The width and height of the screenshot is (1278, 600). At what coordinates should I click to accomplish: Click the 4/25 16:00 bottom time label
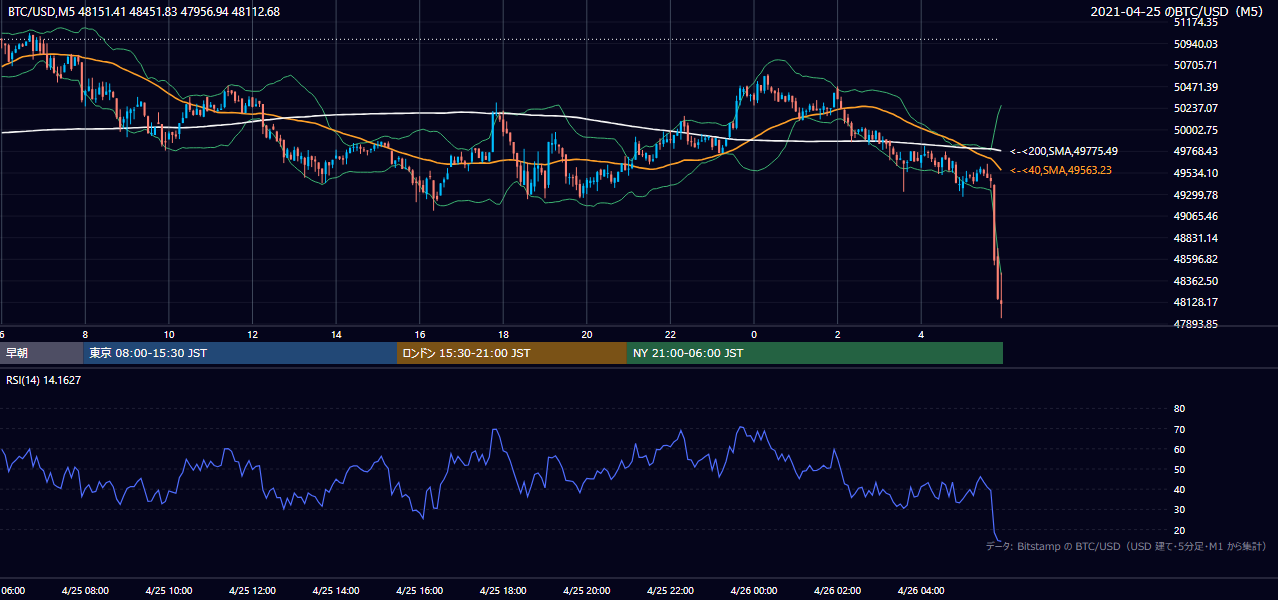pyautogui.click(x=419, y=591)
